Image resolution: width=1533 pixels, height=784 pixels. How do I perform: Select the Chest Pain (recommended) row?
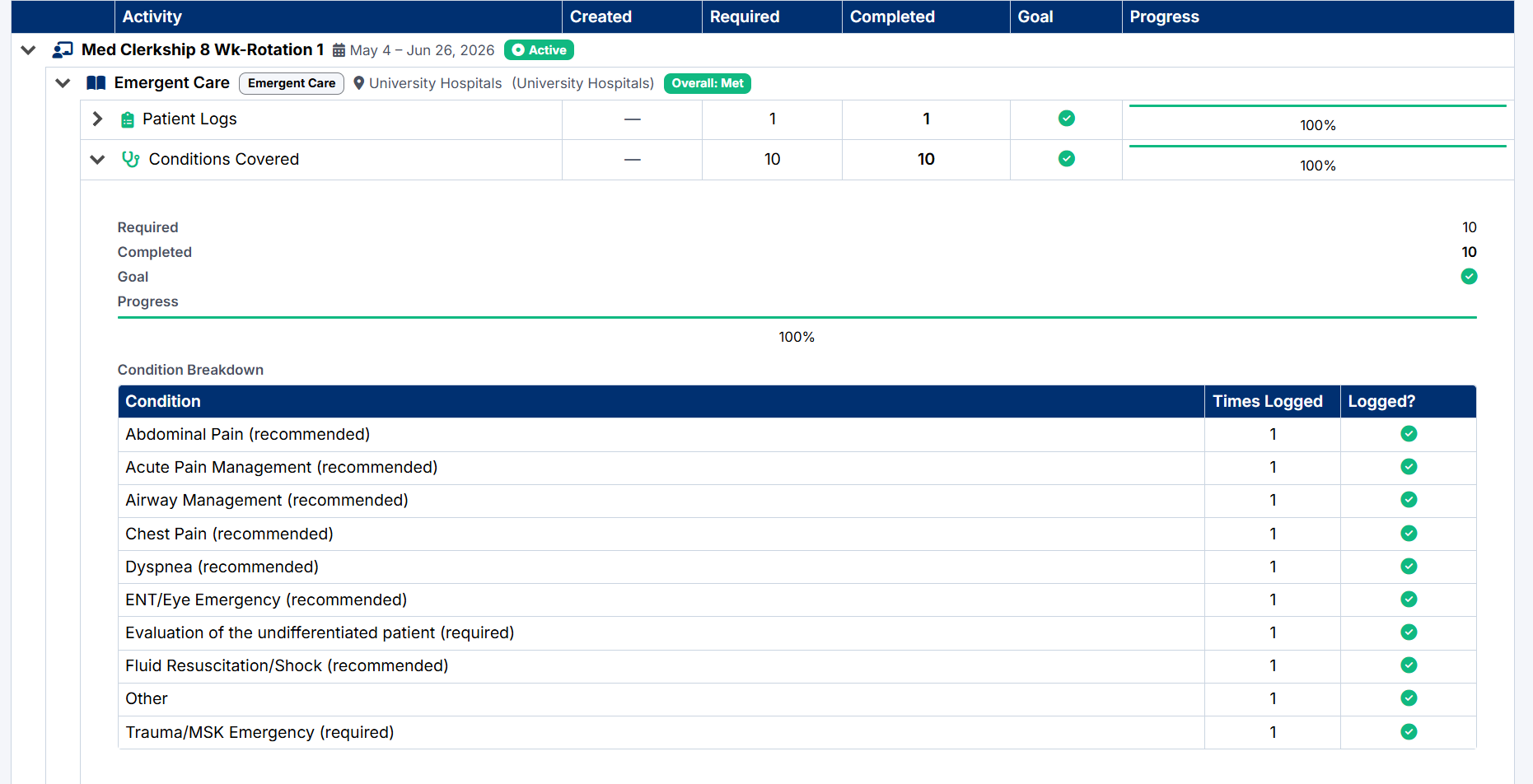point(797,534)
